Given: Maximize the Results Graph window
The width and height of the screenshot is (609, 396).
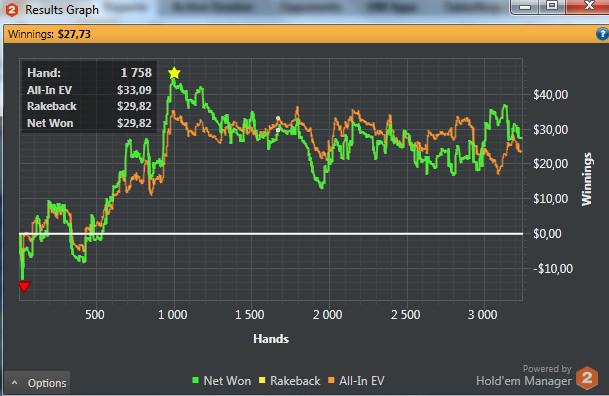Looking at the screenshot, I should [x=552, y=6].
